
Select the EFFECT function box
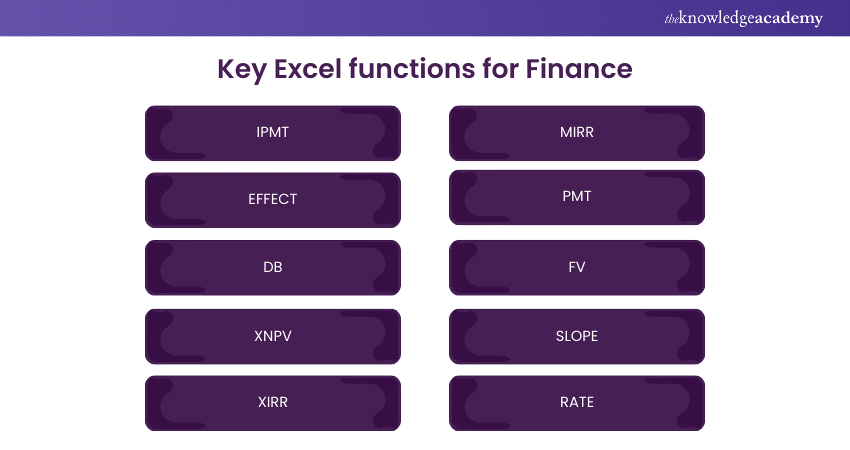pyautogui.click(x=273, y=199)
